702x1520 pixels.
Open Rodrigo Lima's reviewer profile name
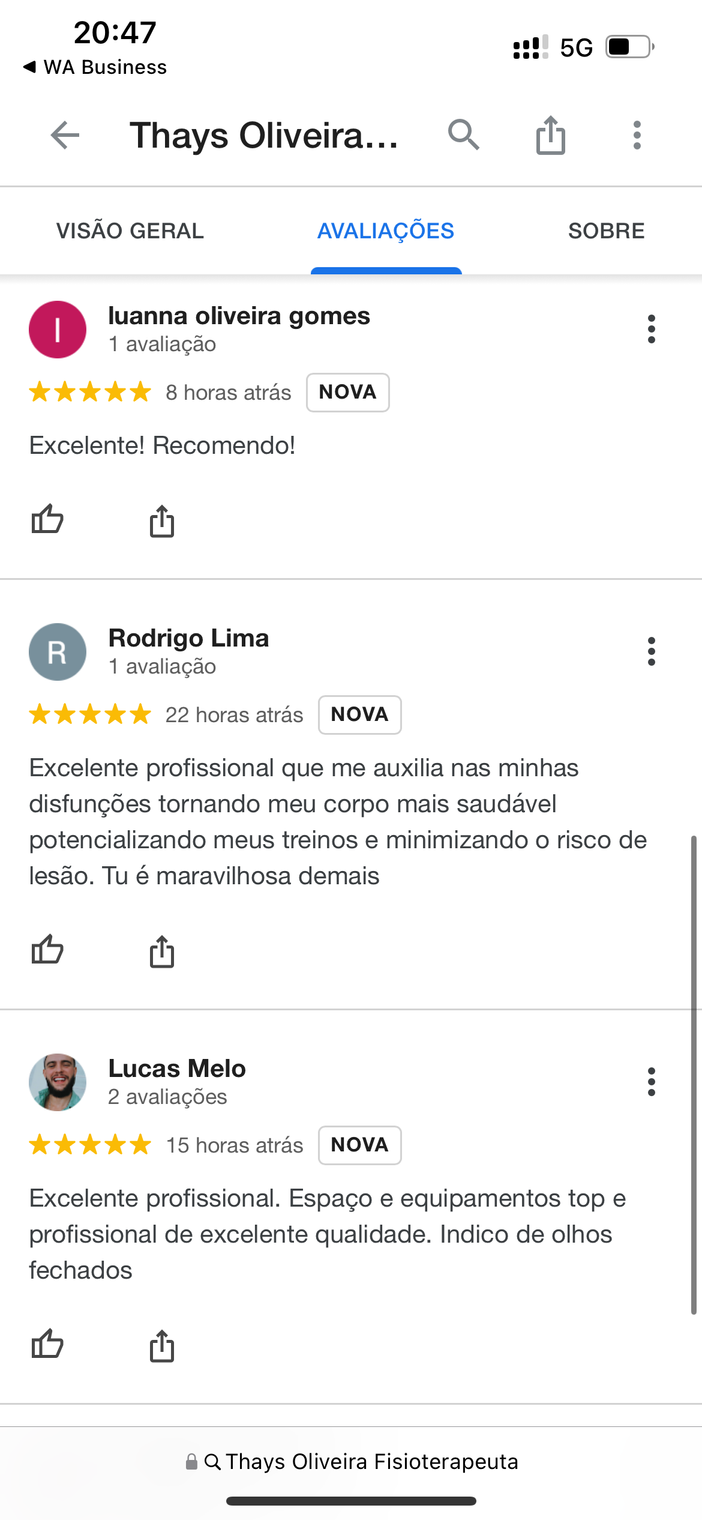click(188, 638)
